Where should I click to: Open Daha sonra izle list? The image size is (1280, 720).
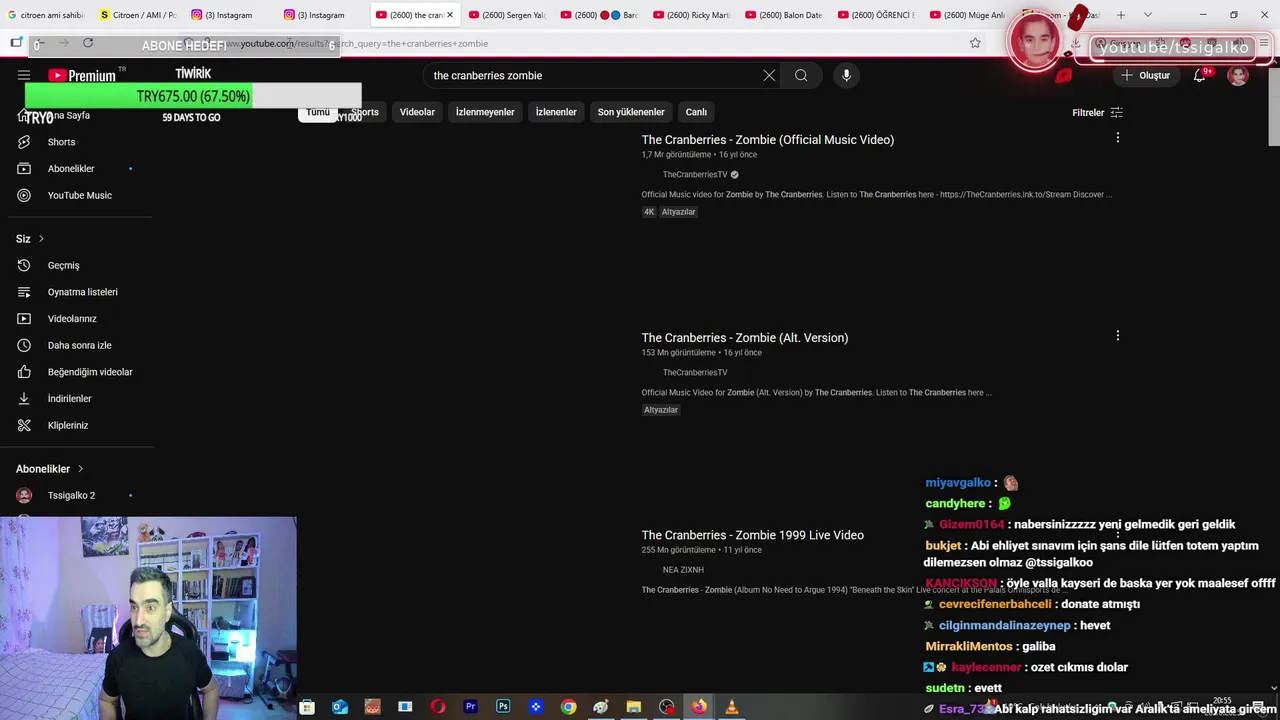tap(80, 345)
